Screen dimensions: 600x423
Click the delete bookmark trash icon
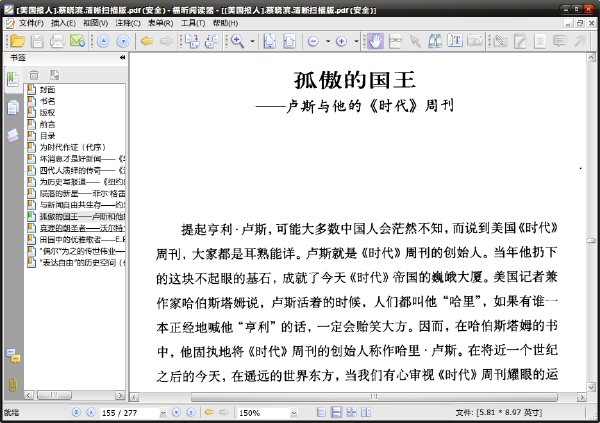[34, 75]
